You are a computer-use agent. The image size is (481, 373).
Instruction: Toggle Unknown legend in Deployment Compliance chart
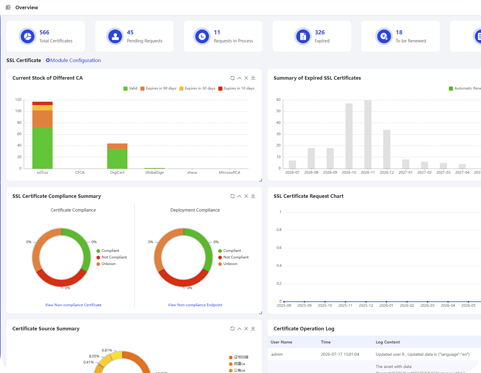coord(228,264)
